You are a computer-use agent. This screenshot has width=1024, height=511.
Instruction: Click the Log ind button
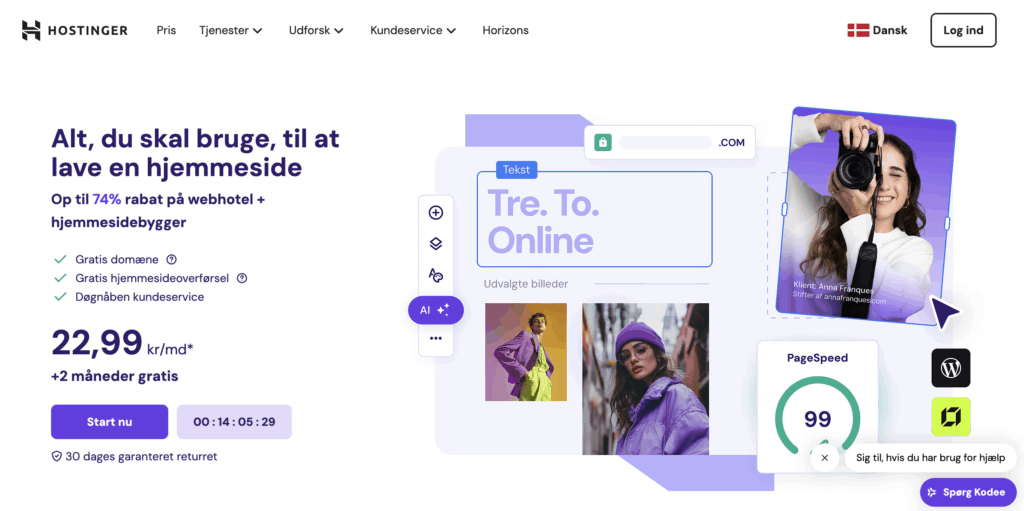[x=963, y=30]
